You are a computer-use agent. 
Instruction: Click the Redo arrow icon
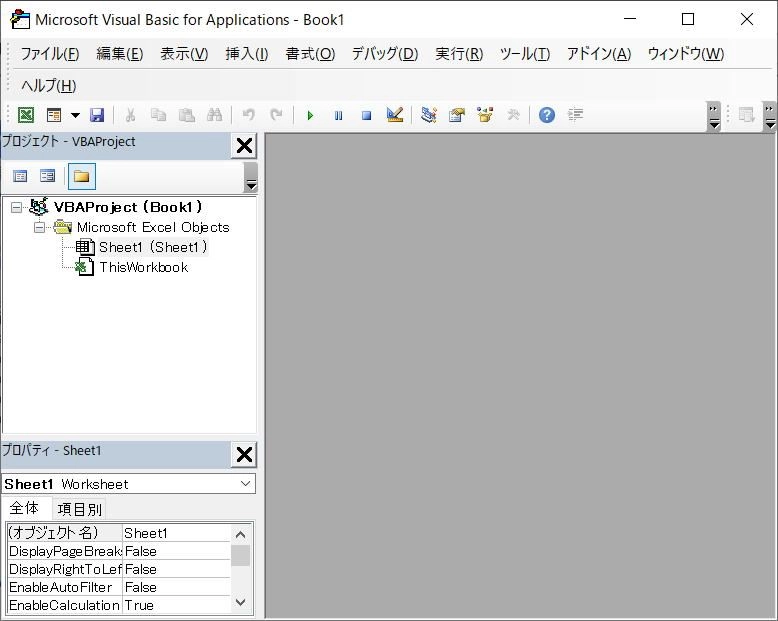pos(276,115)
